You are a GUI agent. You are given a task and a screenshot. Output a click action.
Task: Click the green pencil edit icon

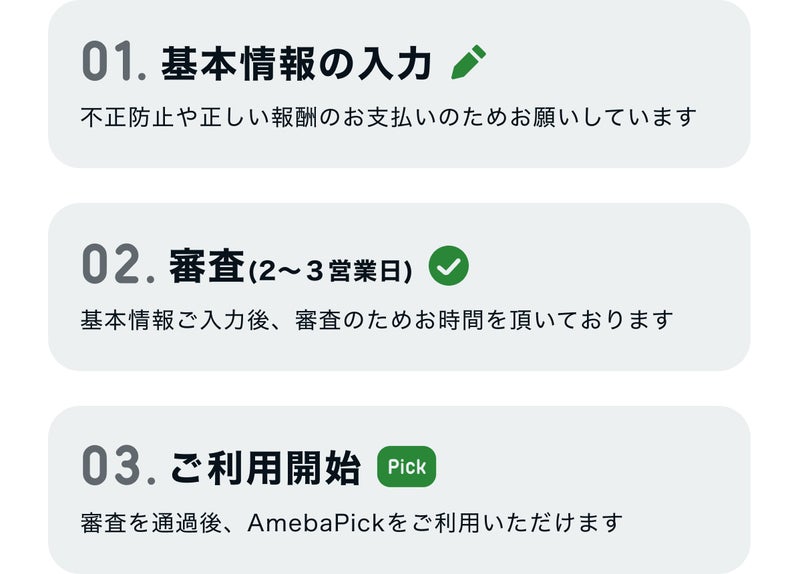468,62
